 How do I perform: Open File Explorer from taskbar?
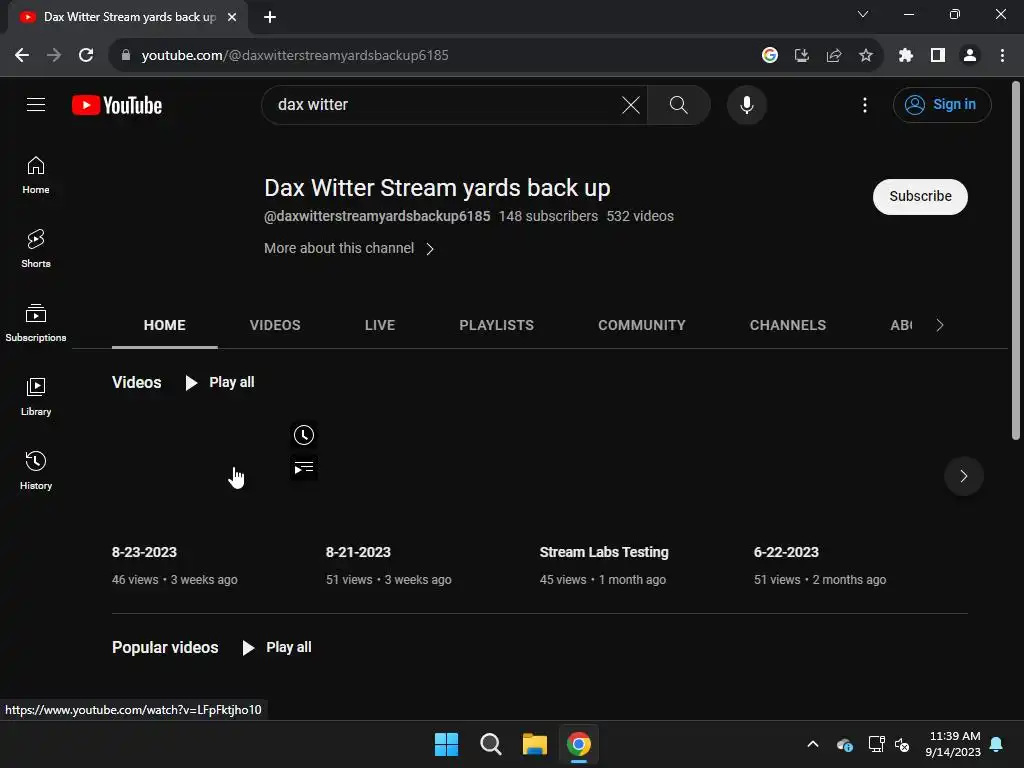pos(534,744)
